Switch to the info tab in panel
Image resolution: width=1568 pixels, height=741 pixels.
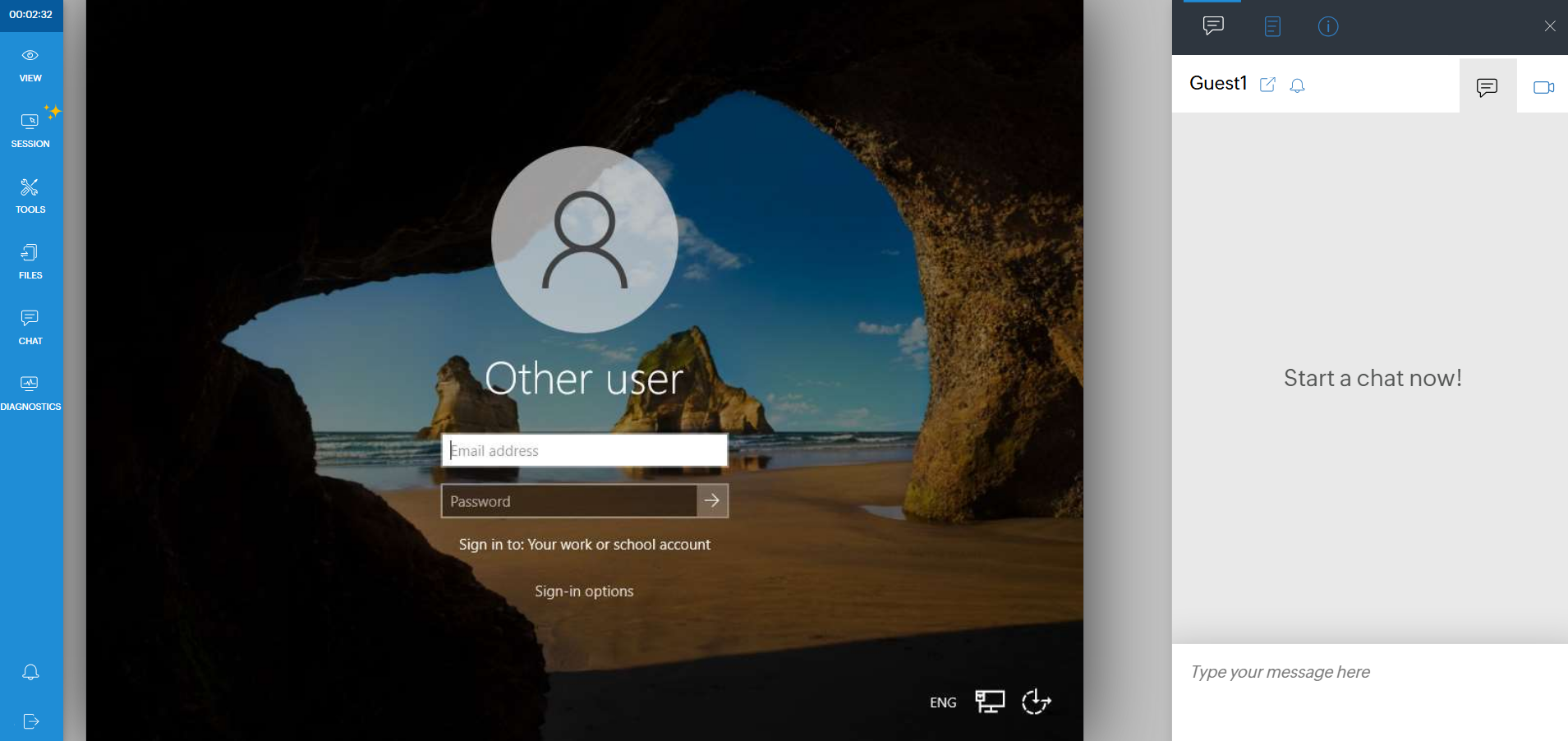(1327, 26)
